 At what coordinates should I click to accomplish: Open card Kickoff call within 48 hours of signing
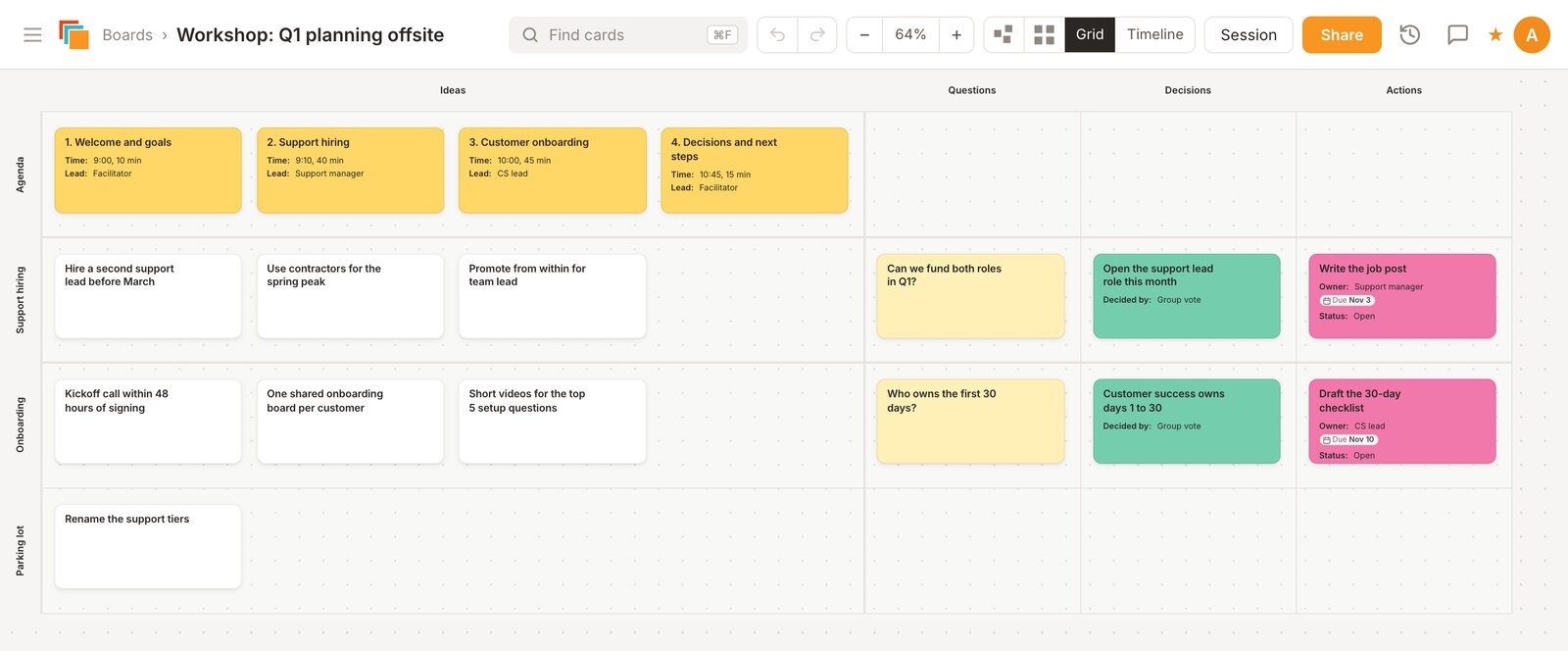click(x=148, y=422)
